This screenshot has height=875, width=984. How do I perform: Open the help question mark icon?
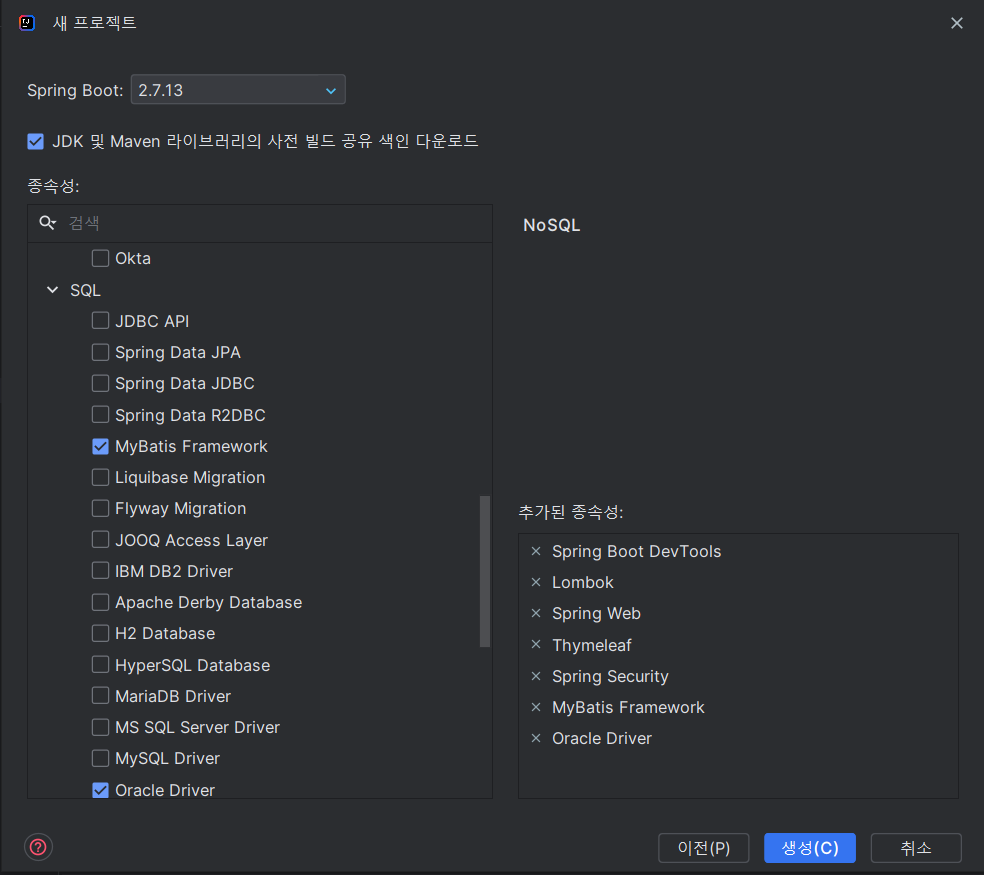(x=38, y=847)
